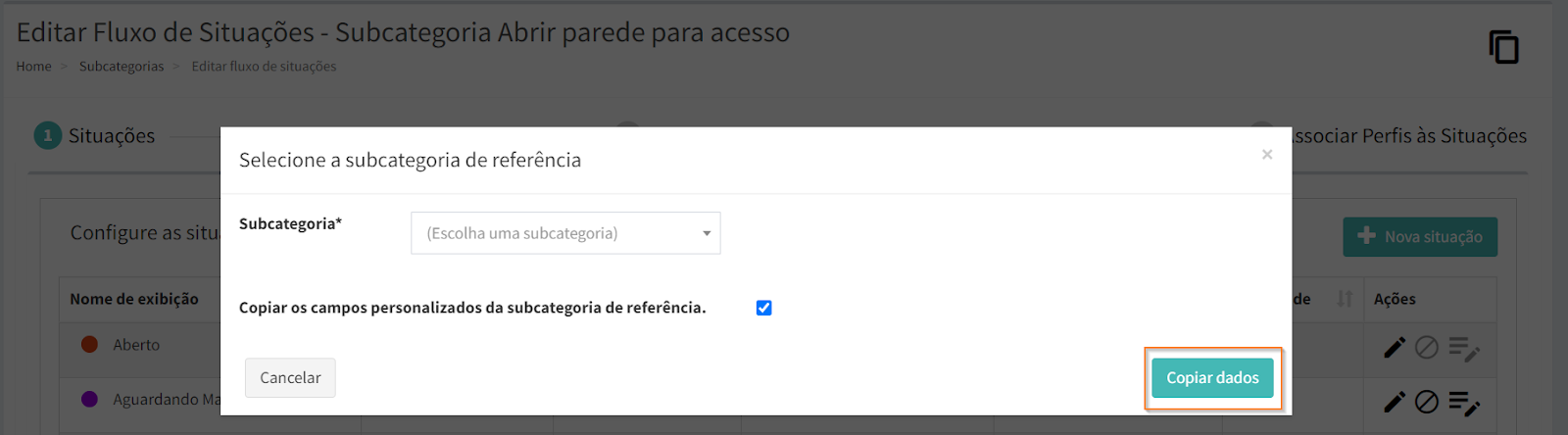Click the Nova situação button
This screenshot has height=435, width=1568.
coord(1419,237)
